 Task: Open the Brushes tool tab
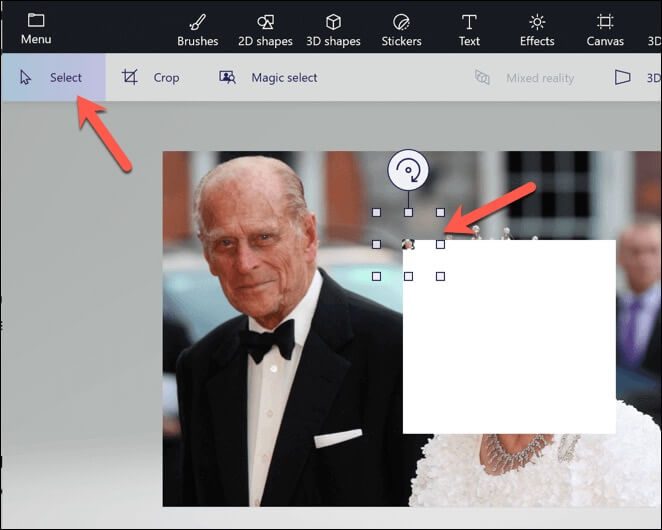(x=198, y=30)
